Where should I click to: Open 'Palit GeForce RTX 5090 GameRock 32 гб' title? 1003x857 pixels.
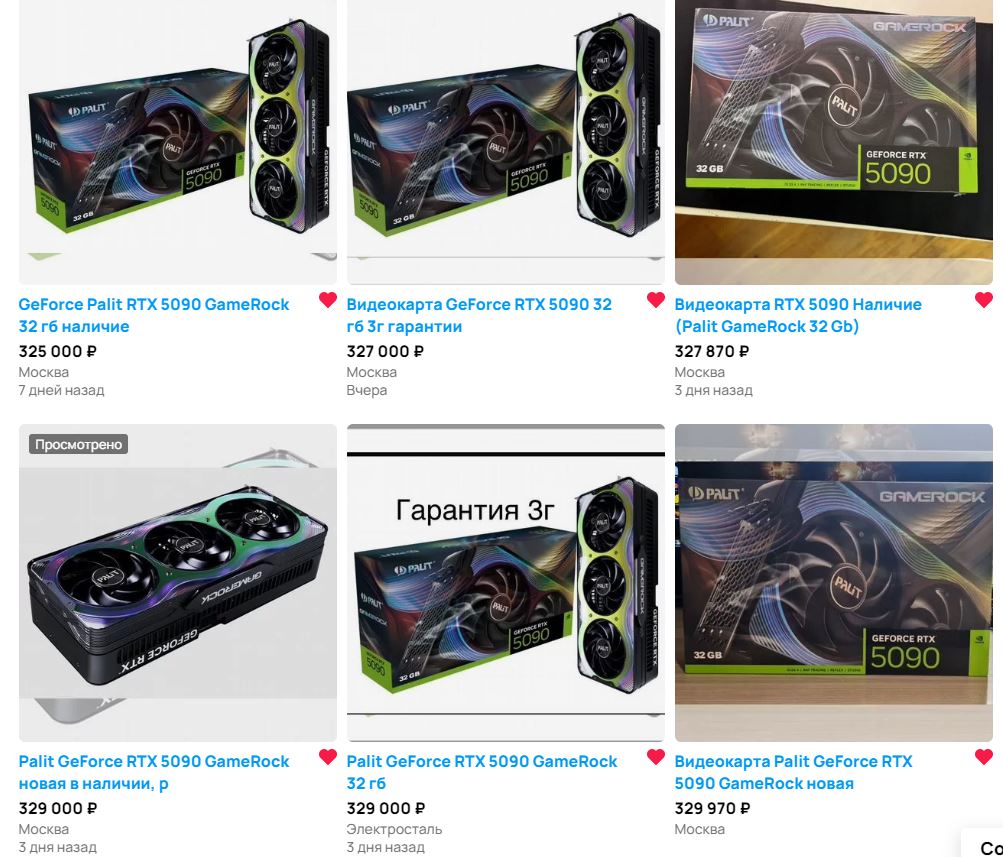[482, 772]
